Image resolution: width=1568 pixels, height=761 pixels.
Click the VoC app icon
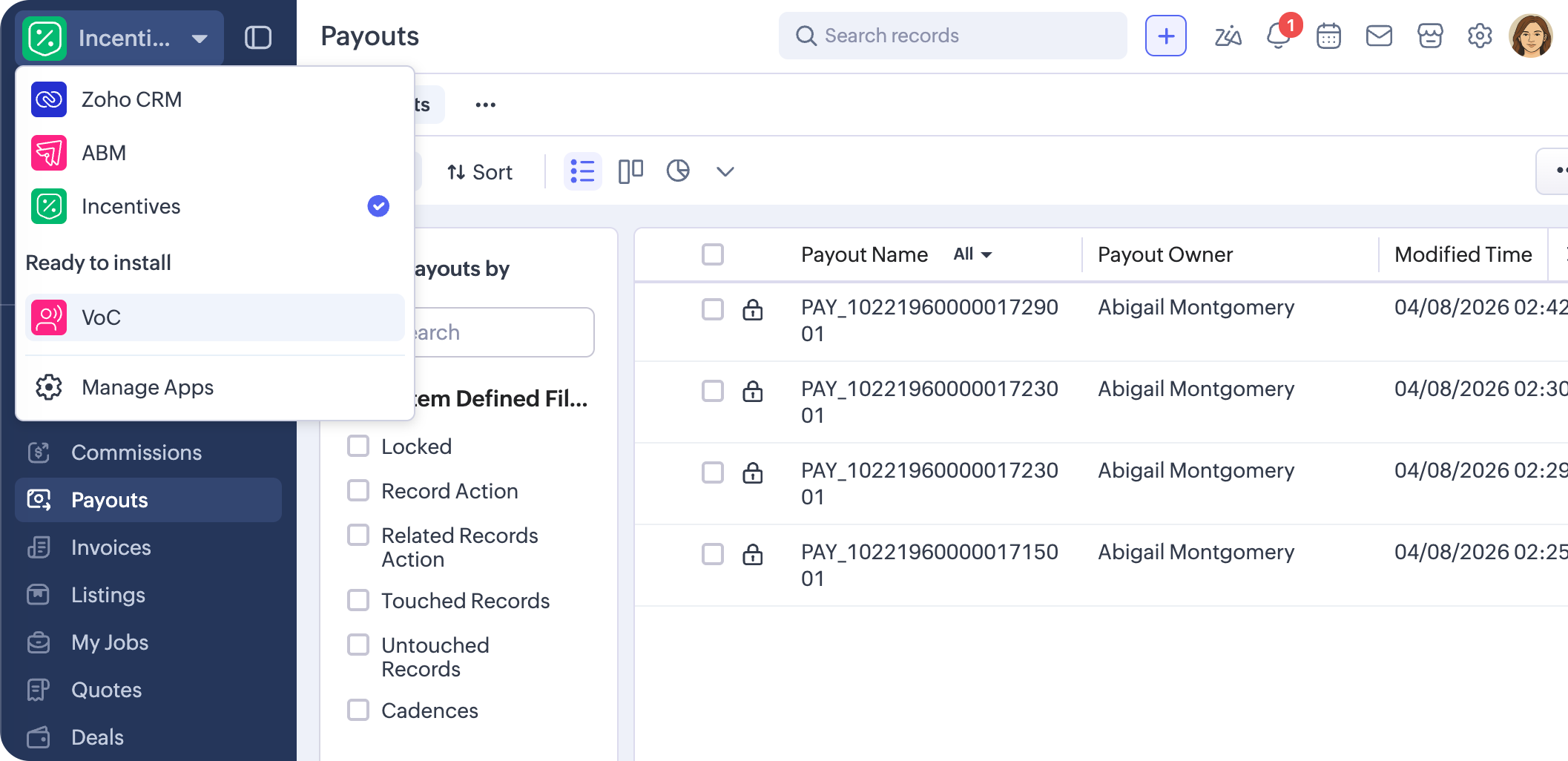pyautogui.click(x=49, y=317)
